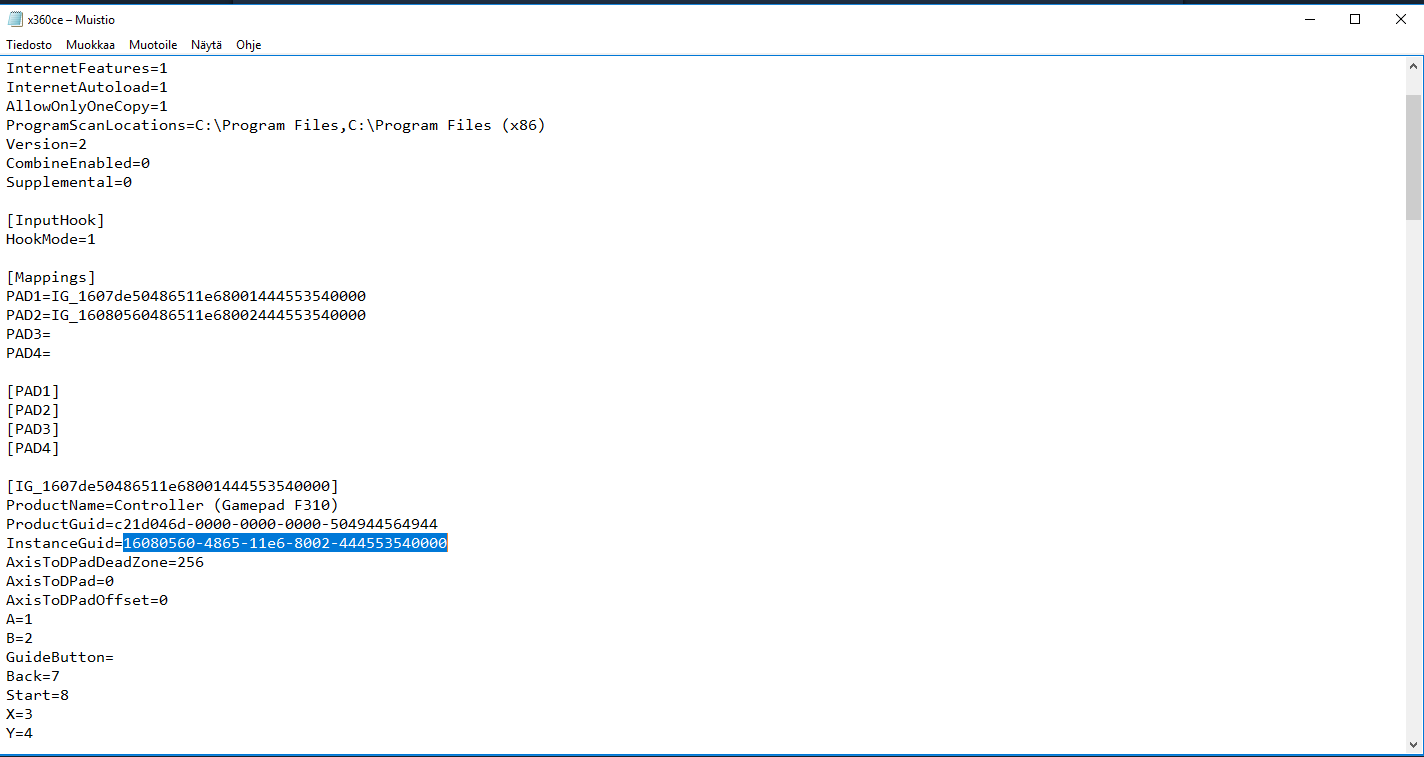
Task: Click the line "Version=2"
Action: coord(47,144)
